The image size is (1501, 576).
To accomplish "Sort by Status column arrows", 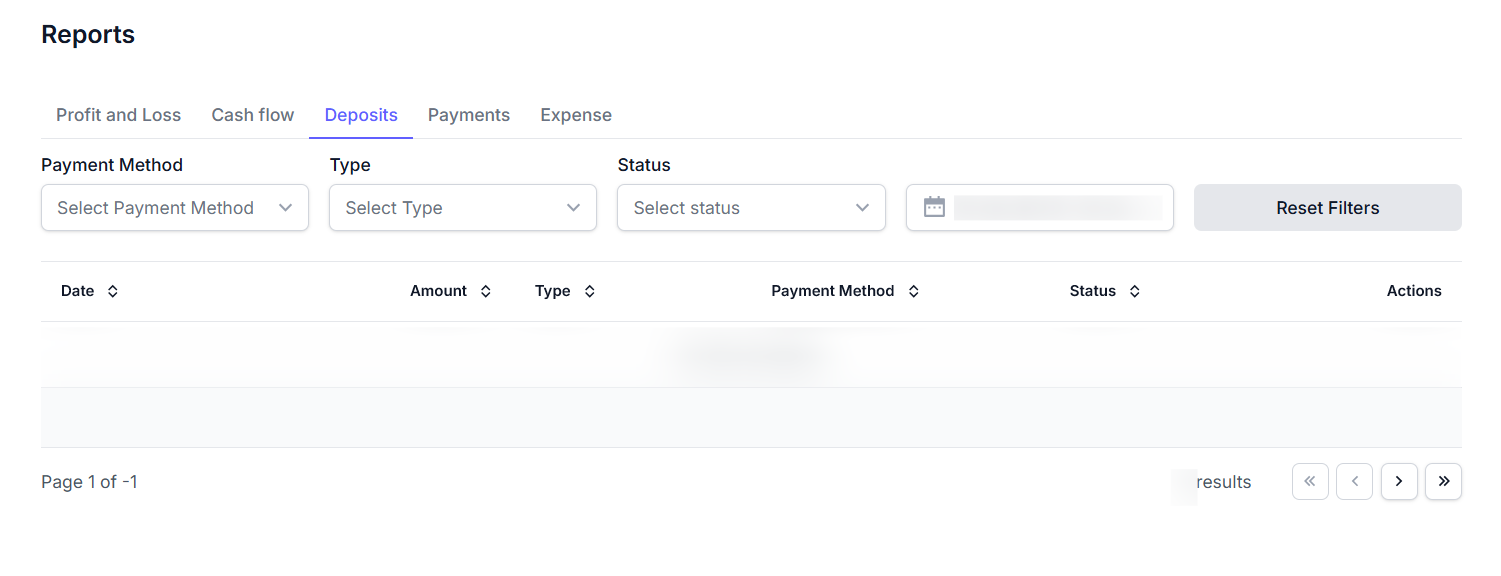I will (1135, 291).
